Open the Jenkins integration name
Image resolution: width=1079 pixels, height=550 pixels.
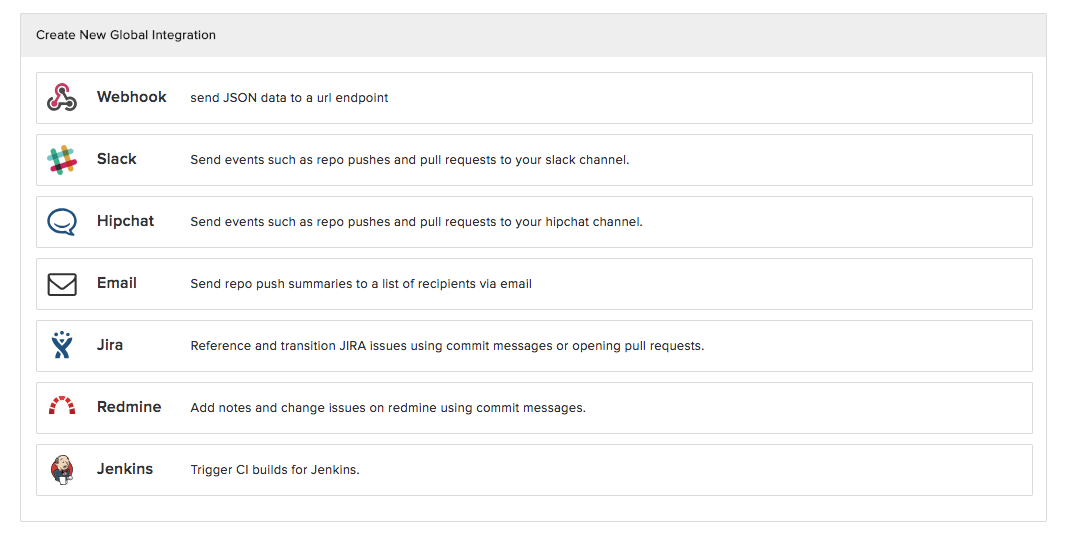tap(125, 469)
